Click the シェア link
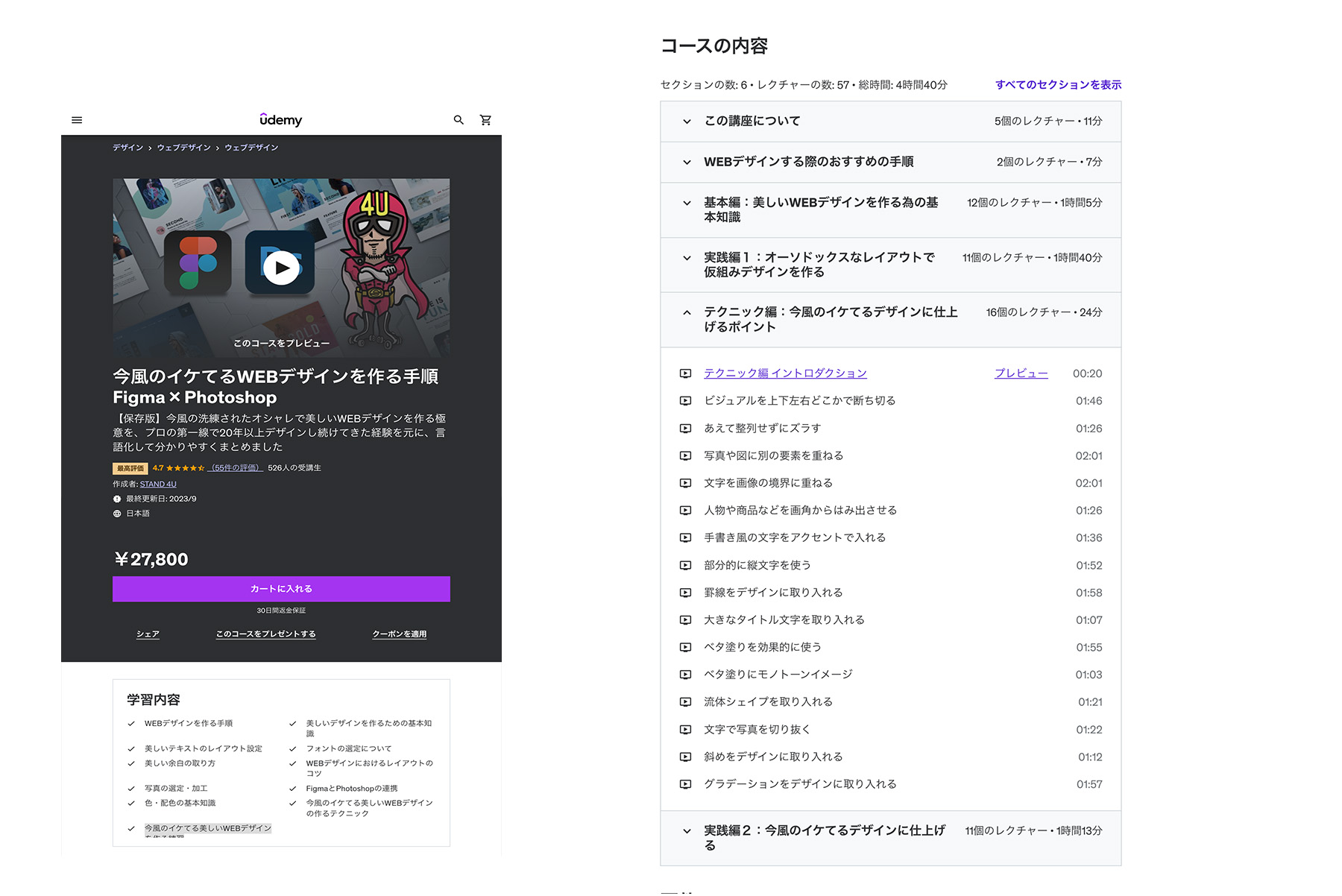 [148, 634]
